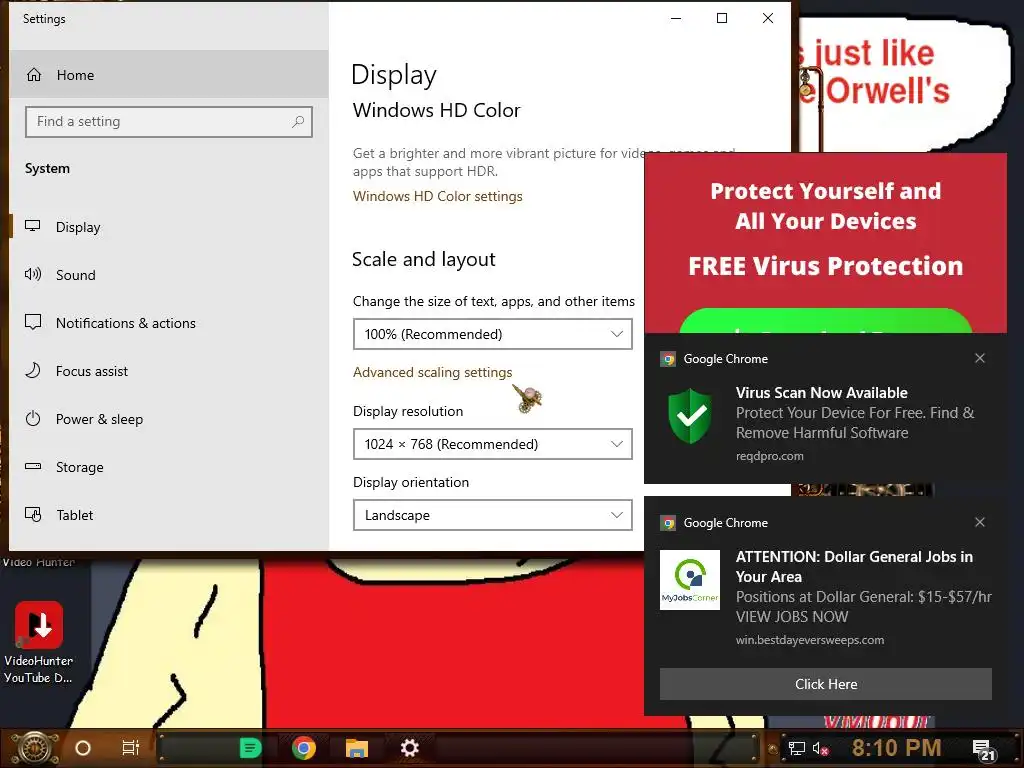
Task: Open VideoHunter YouTube Downloader desktop icon
Action: pos(39,643)
